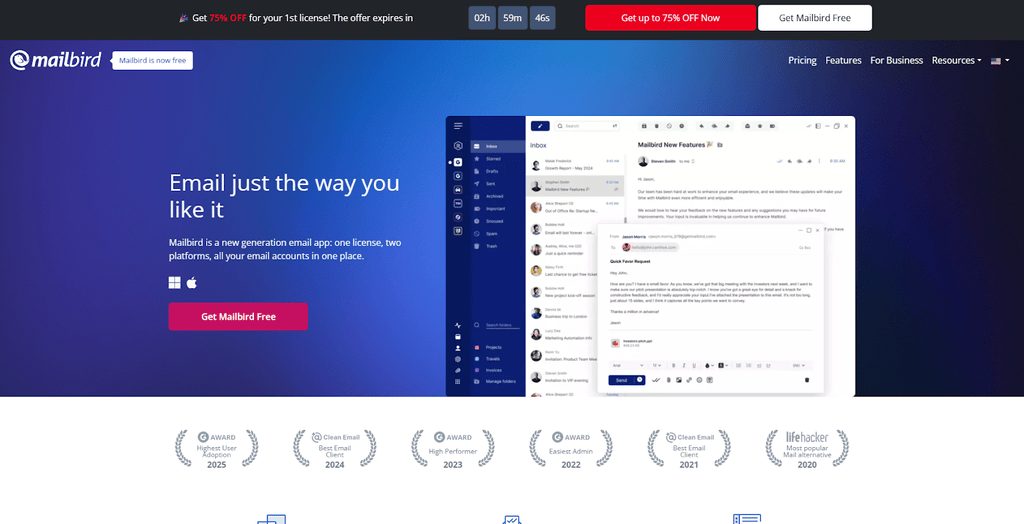
Task: Click the hamburger menu icon in app preview
Action: 458,126
